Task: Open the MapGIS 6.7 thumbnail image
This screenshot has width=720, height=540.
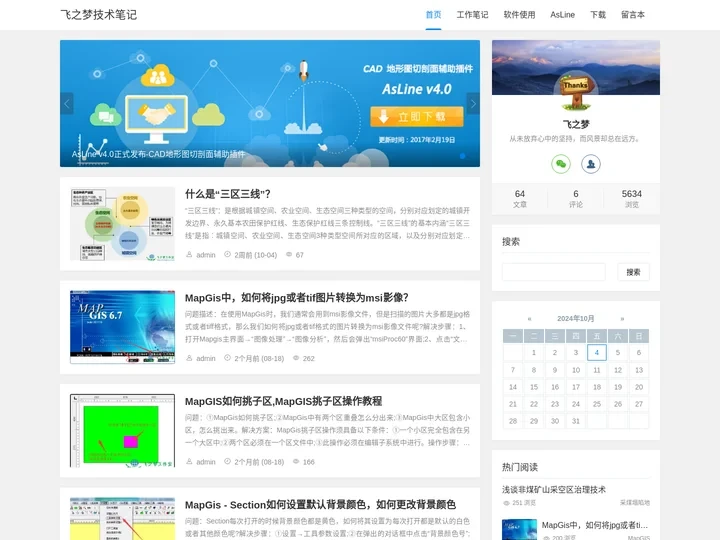Action: [123, 327]
